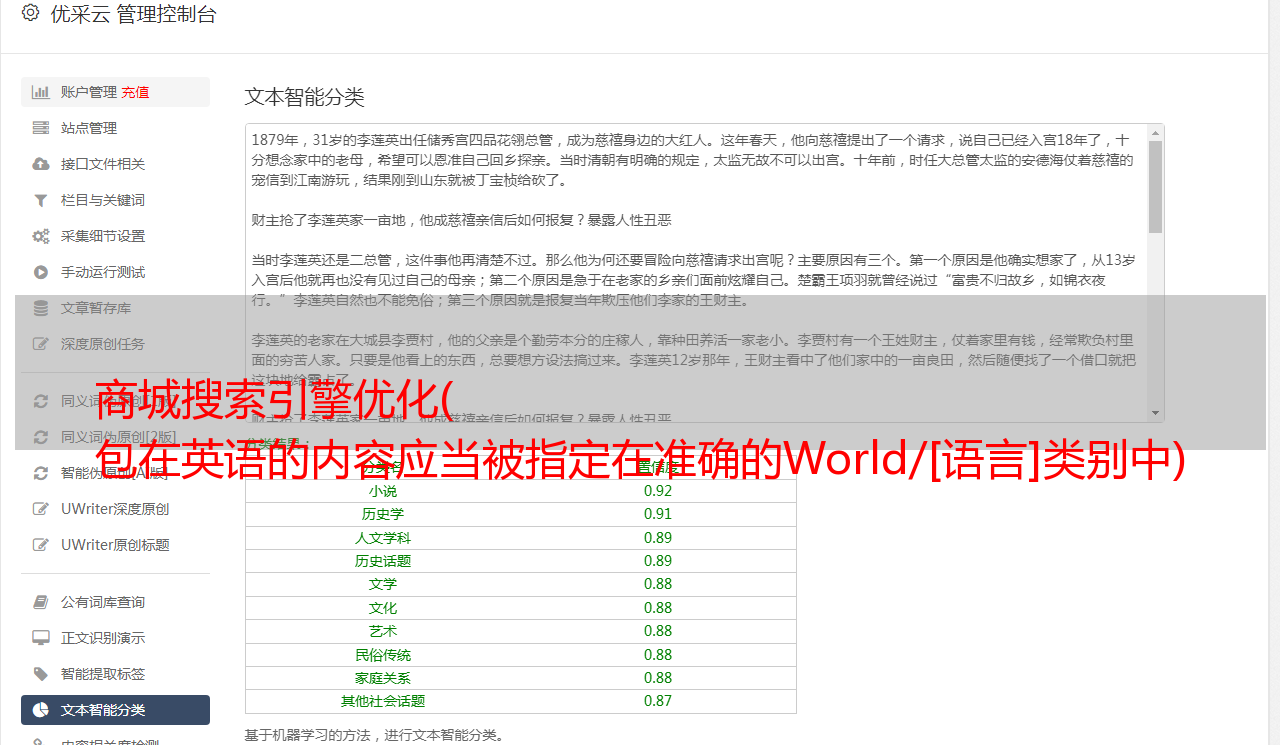Click the 民俗传统 category cell
Screen dimensions: 1280x745
pos(382,655)
